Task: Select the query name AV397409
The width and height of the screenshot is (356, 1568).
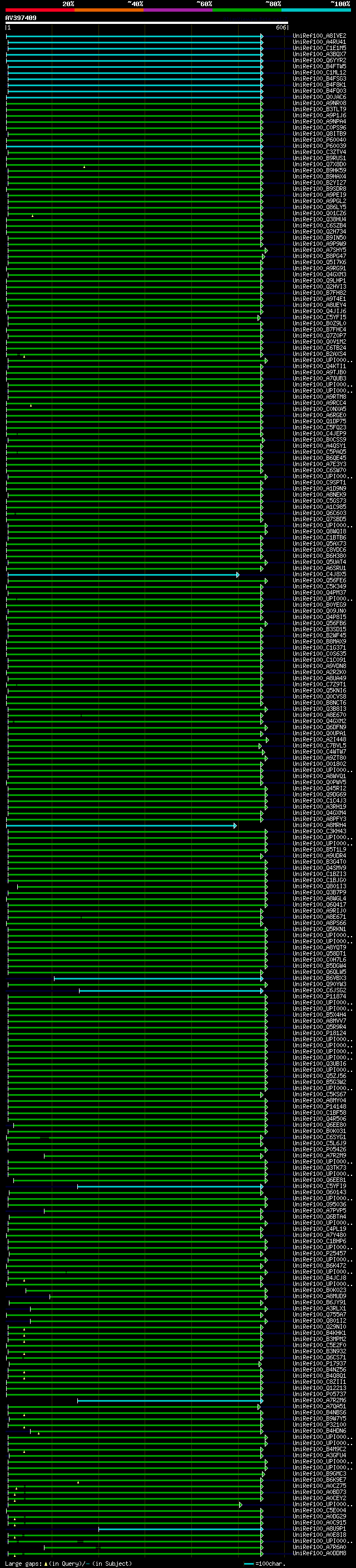Action: [x=21, y=18]
